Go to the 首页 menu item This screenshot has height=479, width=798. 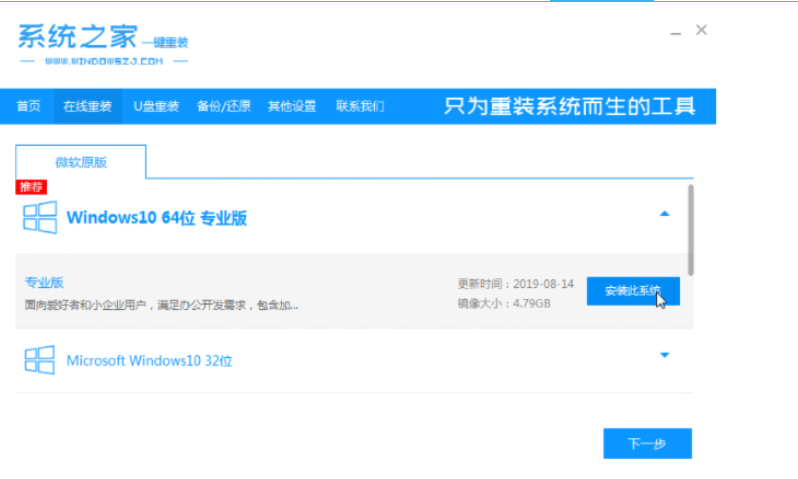(x=29, y=106)
